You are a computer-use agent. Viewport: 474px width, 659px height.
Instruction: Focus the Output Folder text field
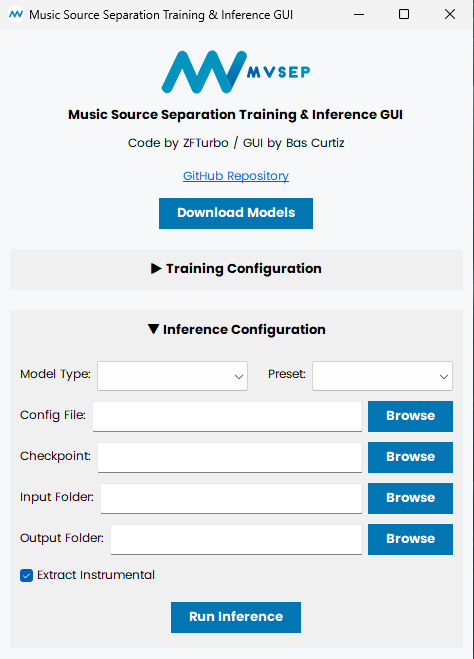click(236, 539)
